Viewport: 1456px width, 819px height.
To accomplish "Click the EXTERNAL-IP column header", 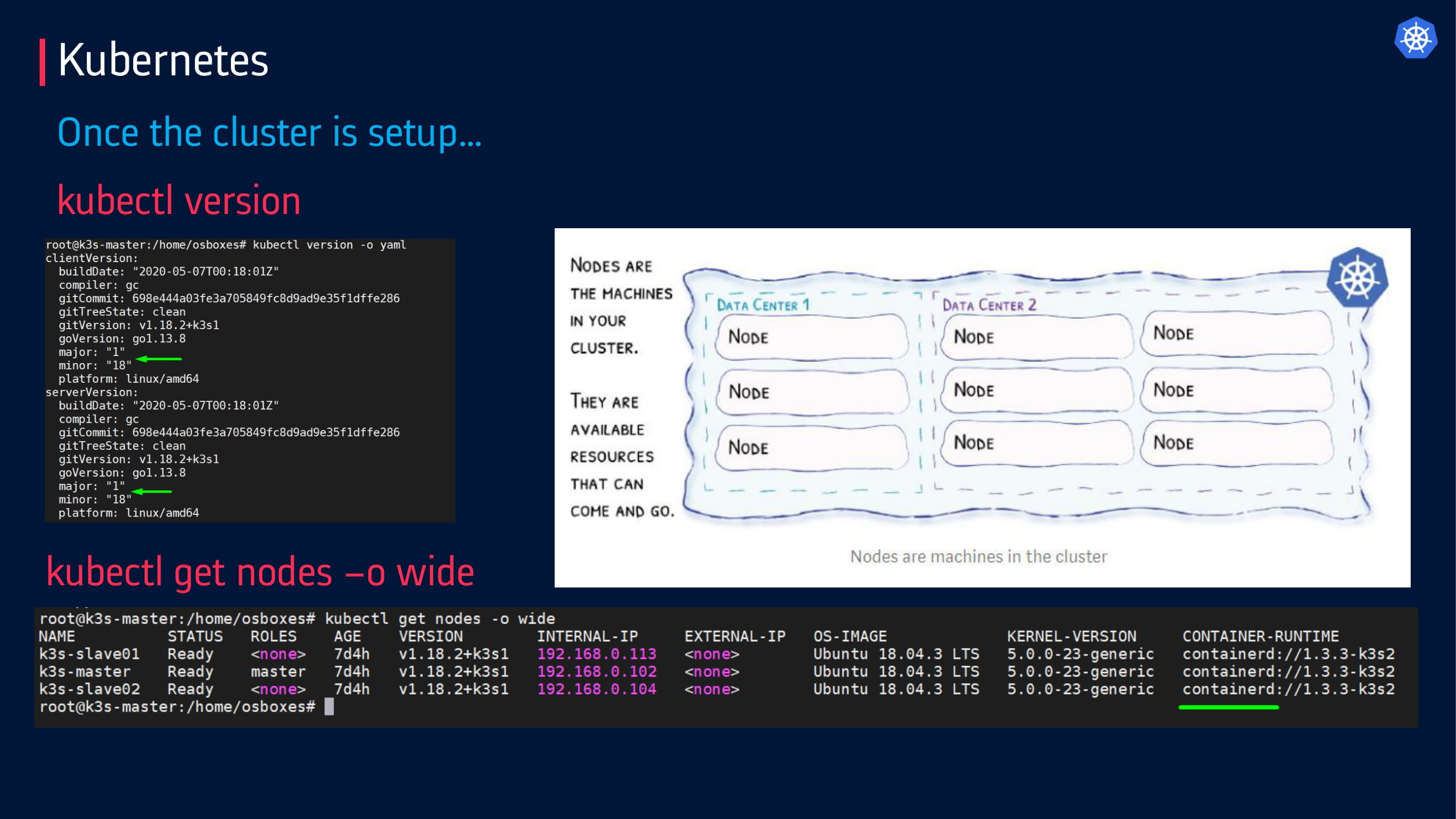I will pos(735,637).
